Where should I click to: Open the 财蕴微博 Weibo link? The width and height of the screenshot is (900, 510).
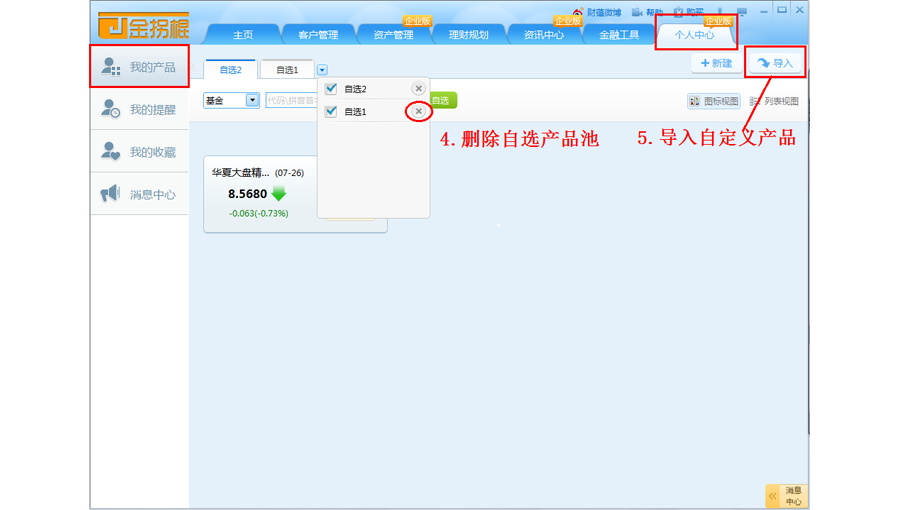[597, 13]
